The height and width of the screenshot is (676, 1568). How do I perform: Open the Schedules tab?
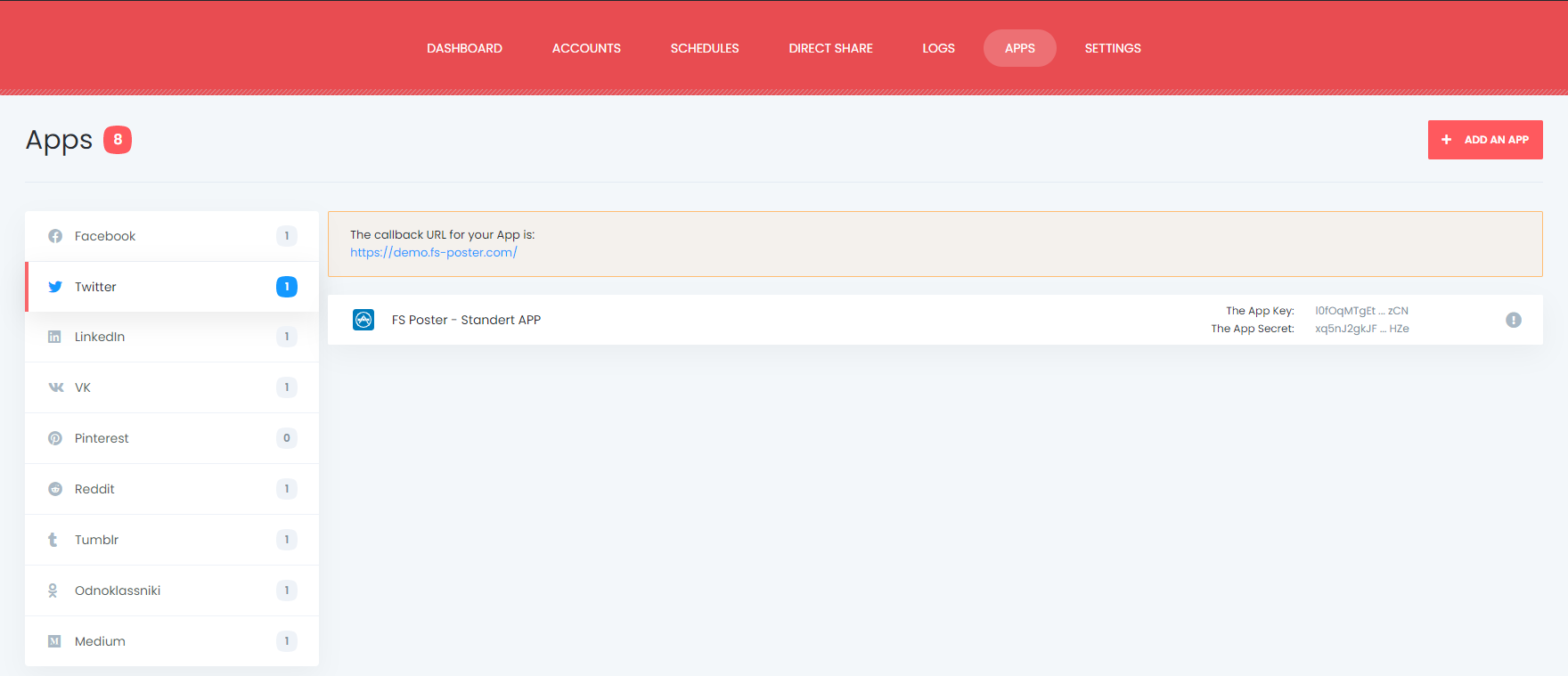pos(705,48)
